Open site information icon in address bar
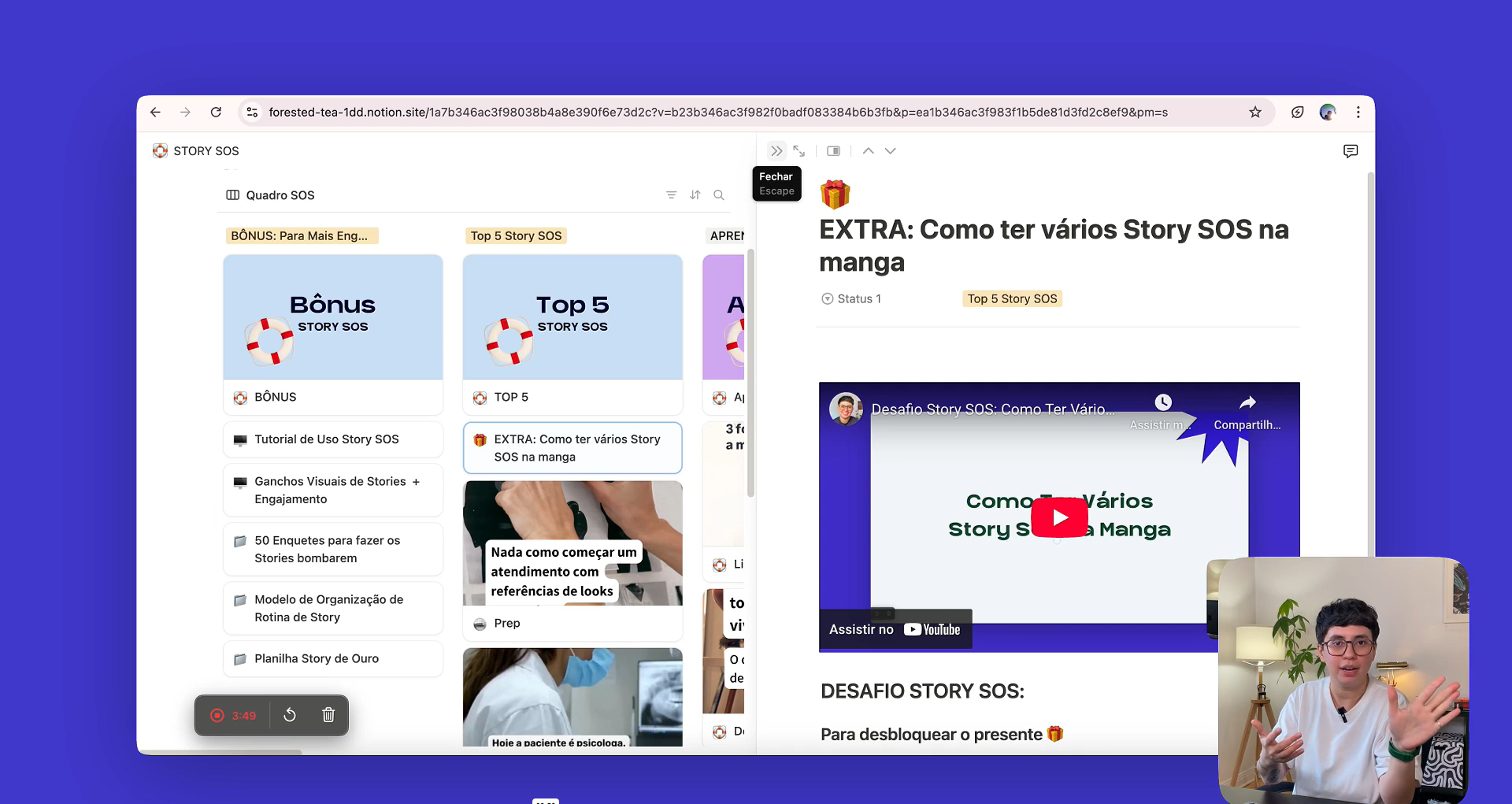 click(252, 113)
